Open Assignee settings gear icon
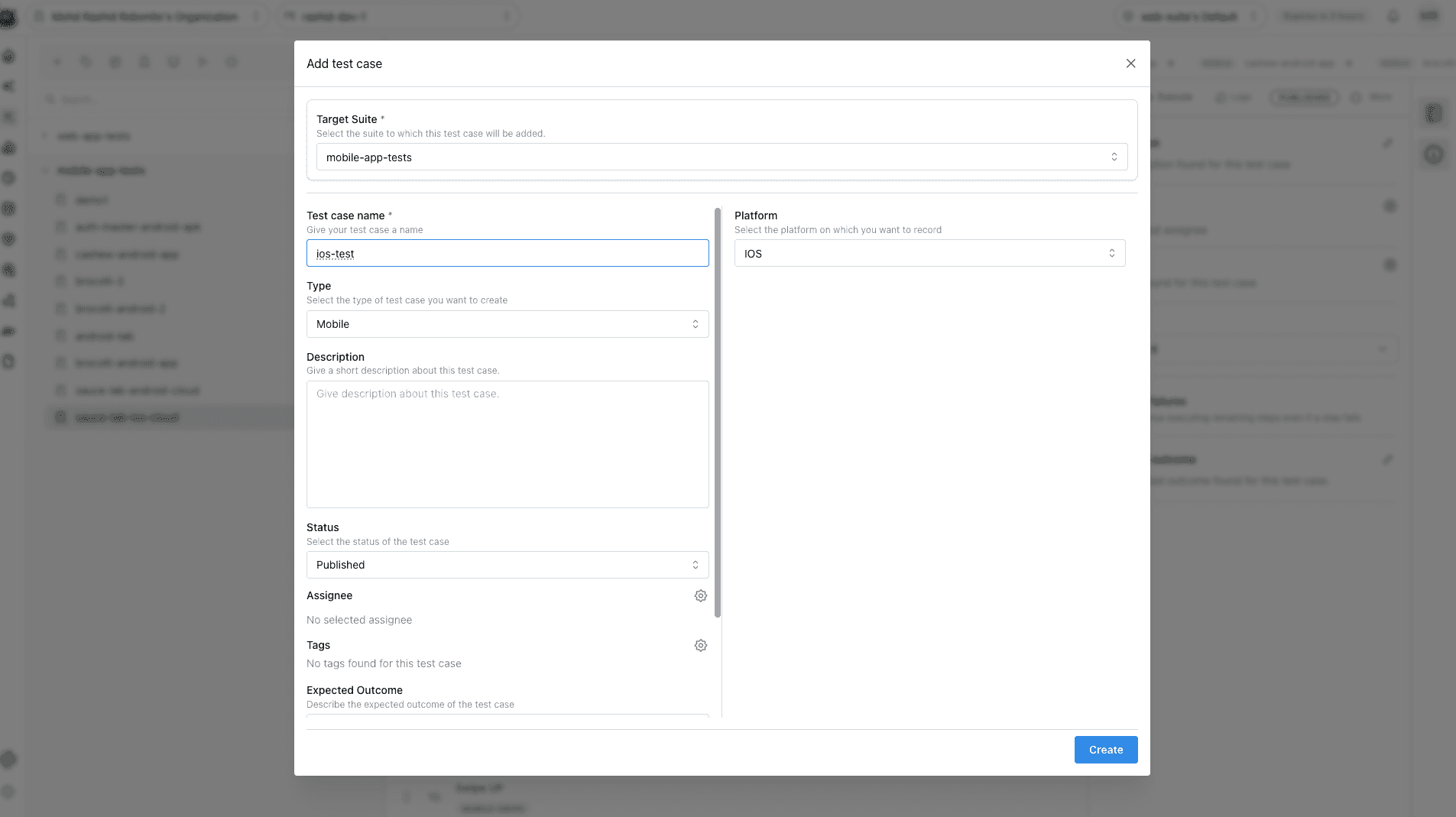 point(700,595)
